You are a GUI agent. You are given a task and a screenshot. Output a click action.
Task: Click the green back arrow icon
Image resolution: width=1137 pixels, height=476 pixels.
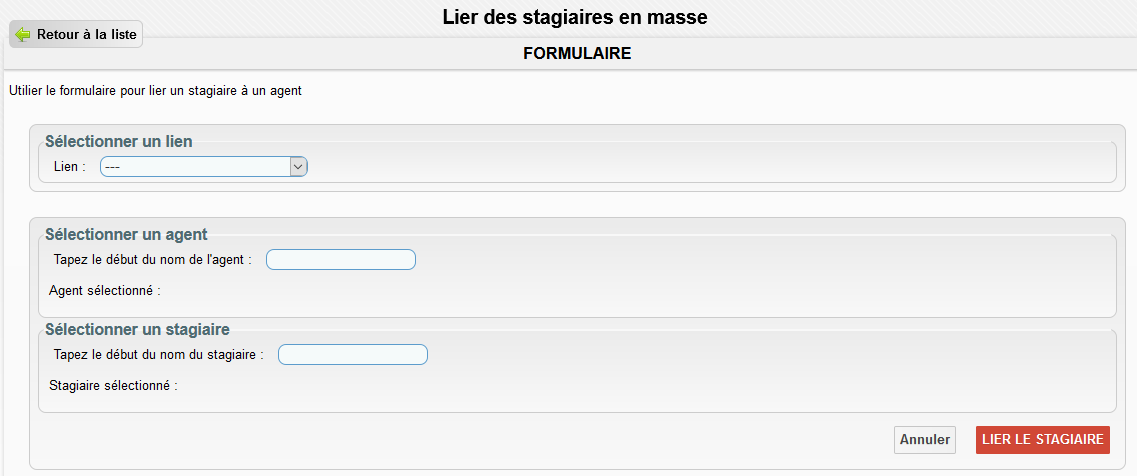click(x=23, y=35)
